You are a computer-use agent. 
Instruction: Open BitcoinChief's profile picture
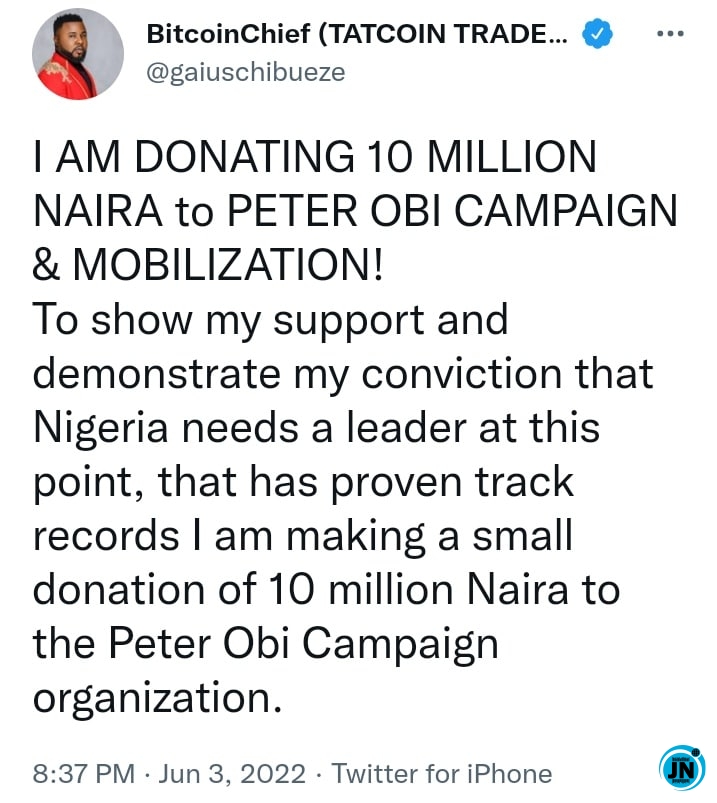[78, 55]
